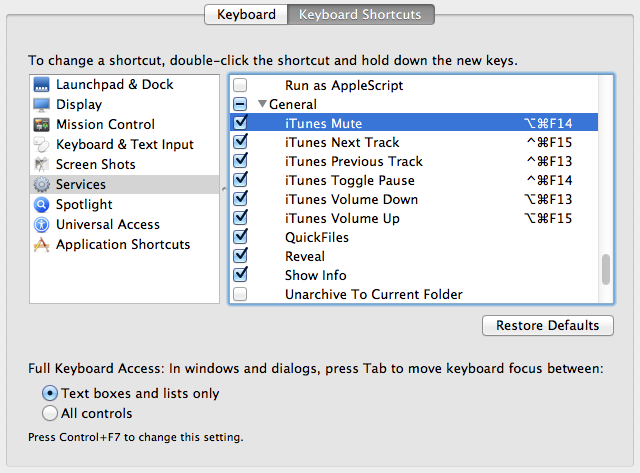Click the Restore Defaults button
The width and height of the screenshot is (640, 473).
point(547,325)
